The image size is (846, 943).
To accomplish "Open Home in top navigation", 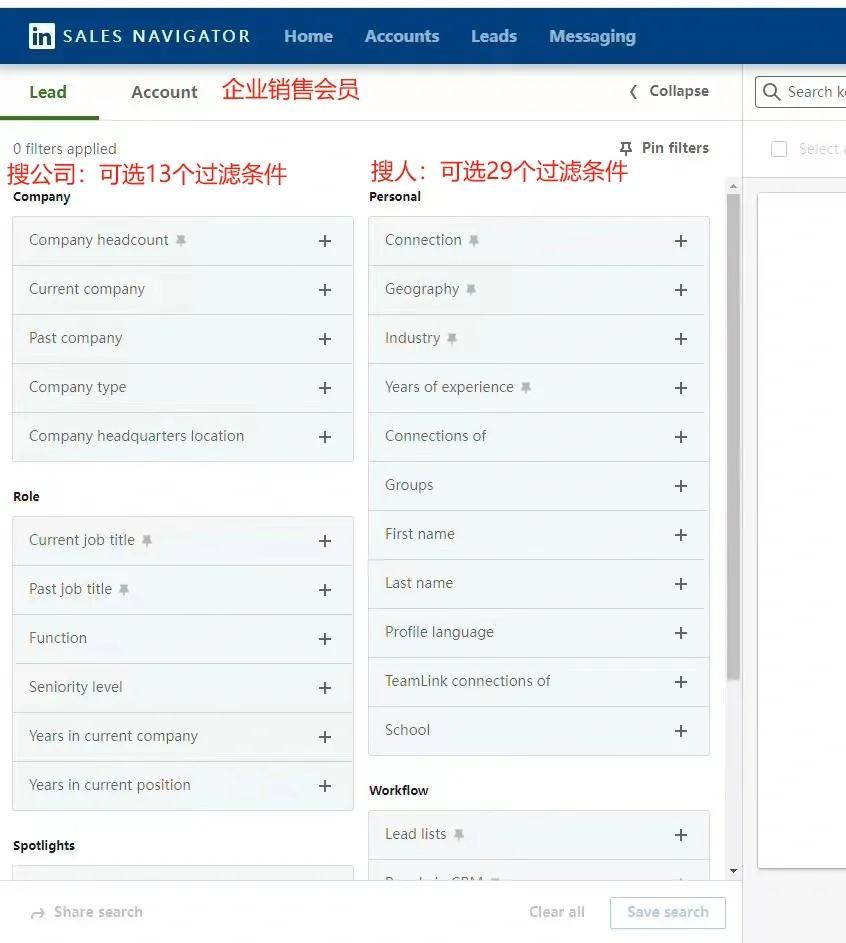I will (x=308, y=36).
